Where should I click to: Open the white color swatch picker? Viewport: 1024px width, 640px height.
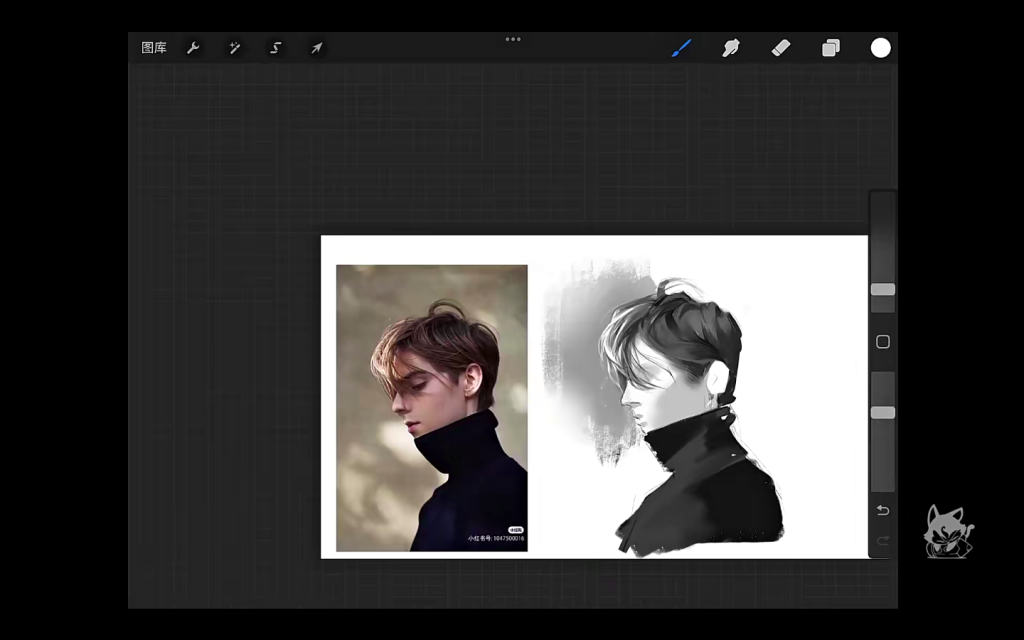click(880, 48)
